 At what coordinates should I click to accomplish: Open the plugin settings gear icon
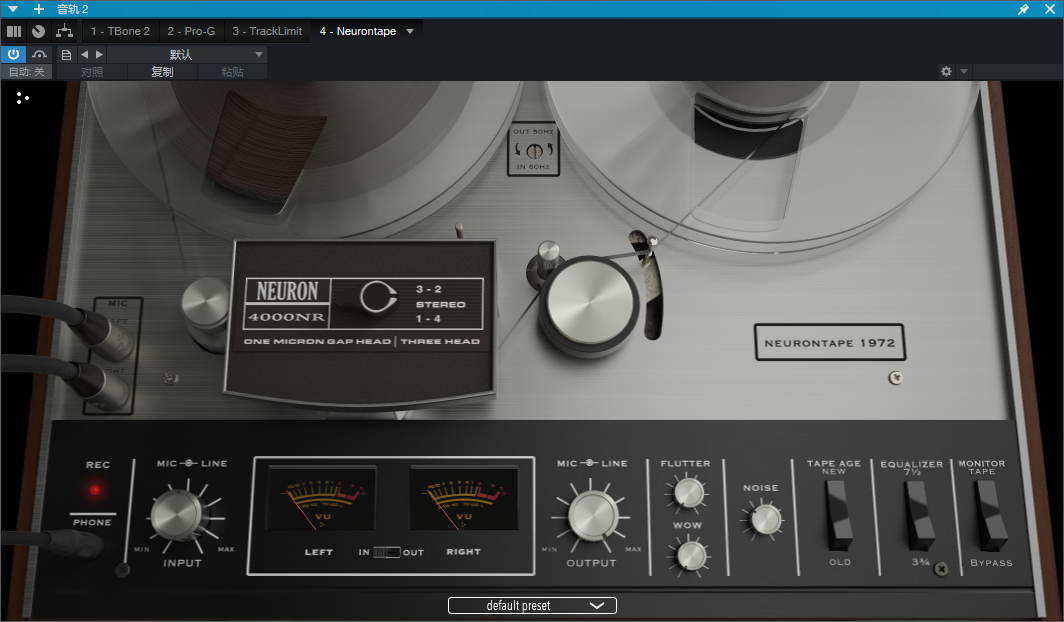[x=946, y=71]
